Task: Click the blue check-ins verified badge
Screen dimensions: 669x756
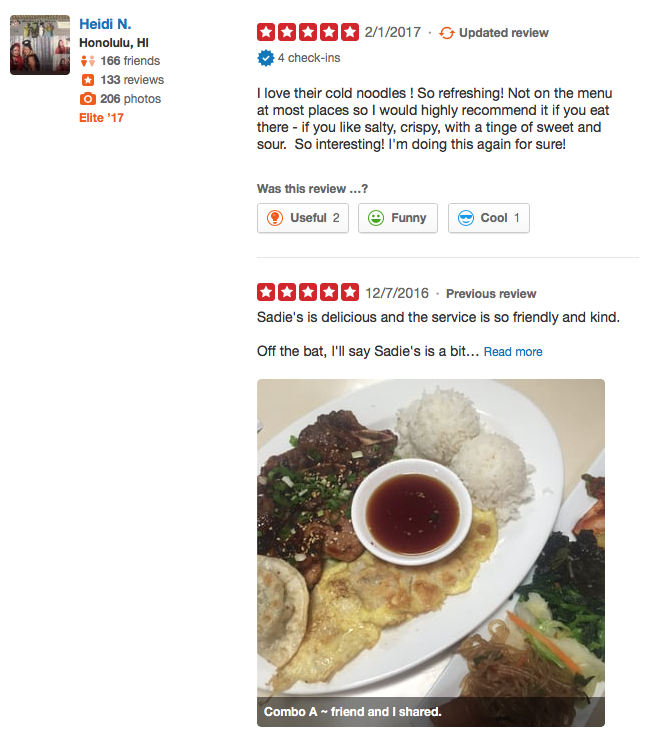Action: coord(266,58)
